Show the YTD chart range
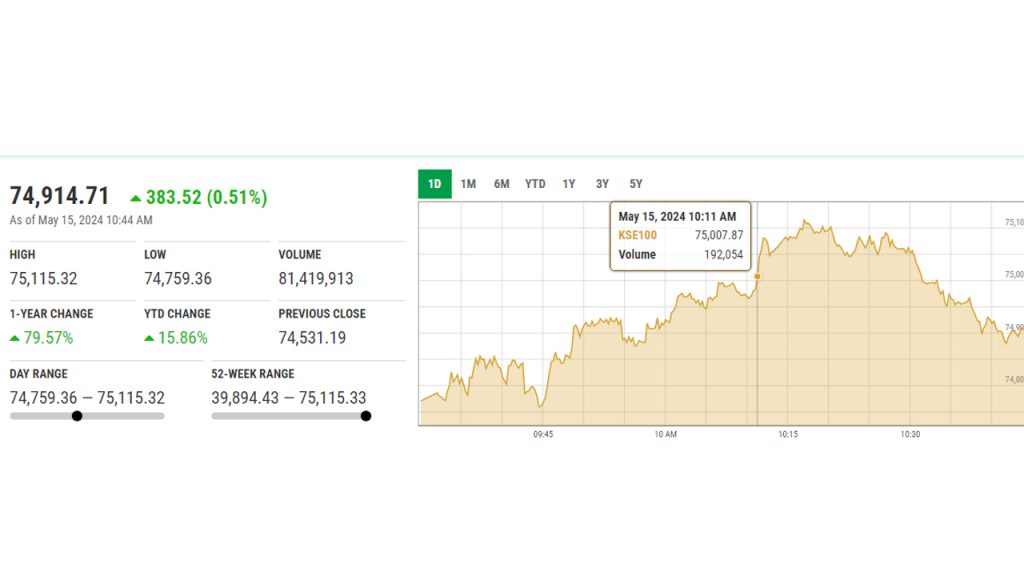The image size is (1024, 576). pos(535,184)
